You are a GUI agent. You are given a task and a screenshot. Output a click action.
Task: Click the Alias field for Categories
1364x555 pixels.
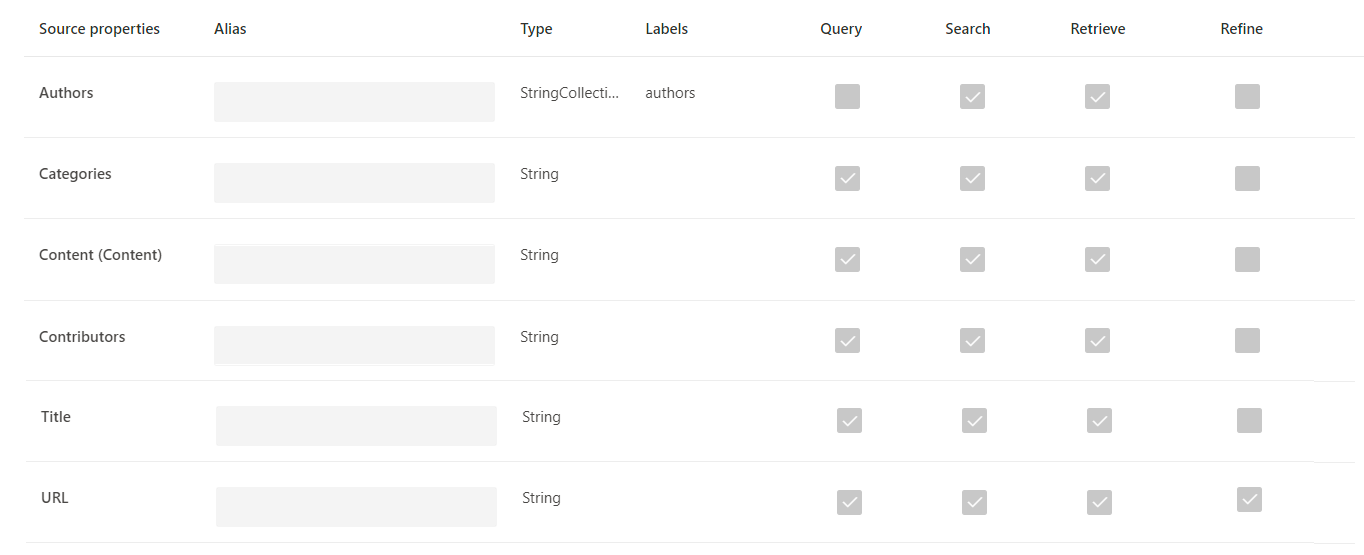[354, 183]
